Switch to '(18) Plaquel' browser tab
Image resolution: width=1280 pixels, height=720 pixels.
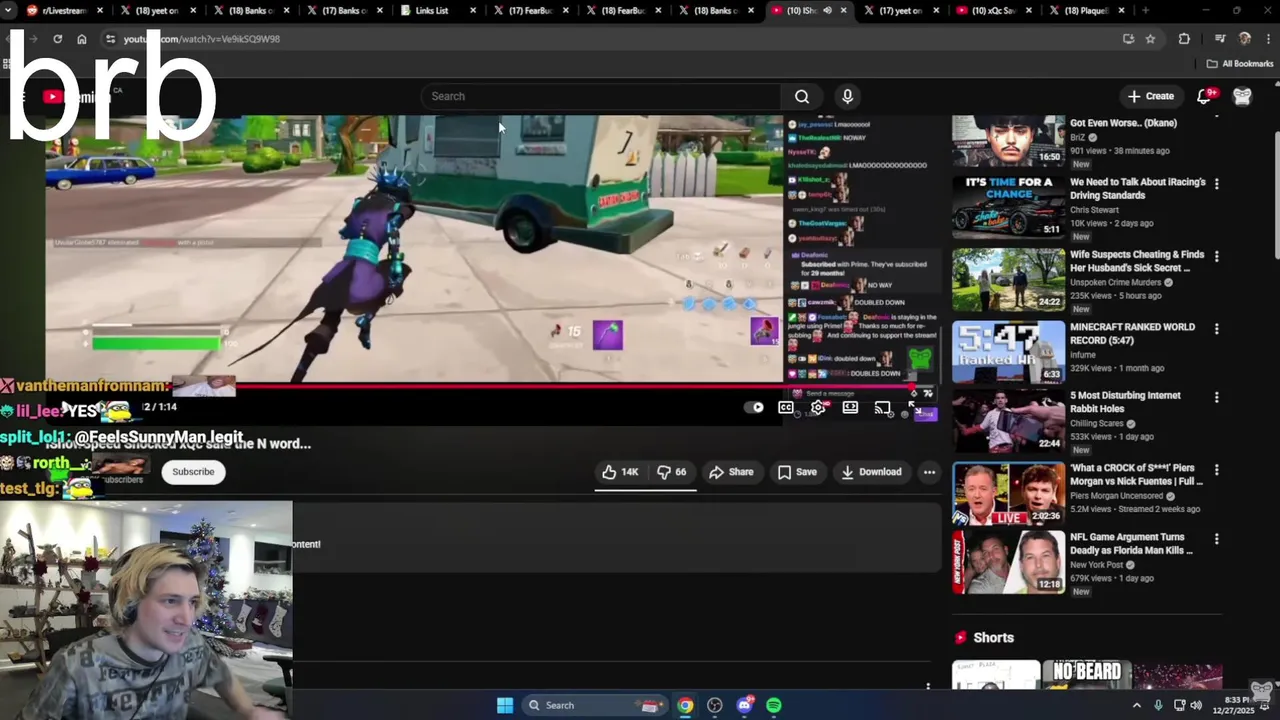click(x=1087, y=10)
